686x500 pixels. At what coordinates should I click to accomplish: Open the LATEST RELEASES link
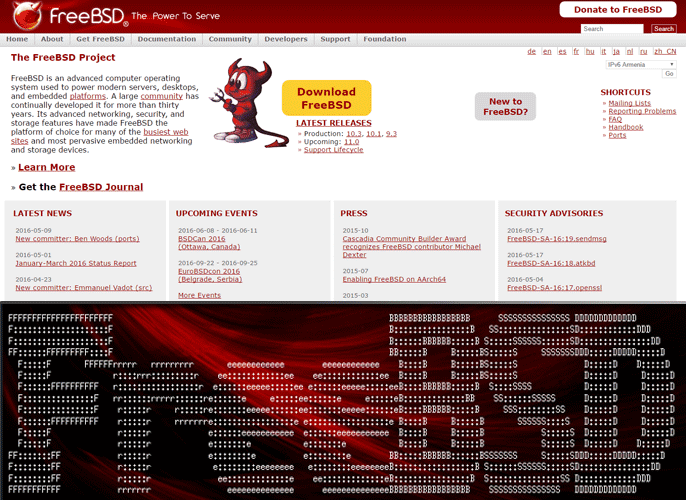[333, 123]
